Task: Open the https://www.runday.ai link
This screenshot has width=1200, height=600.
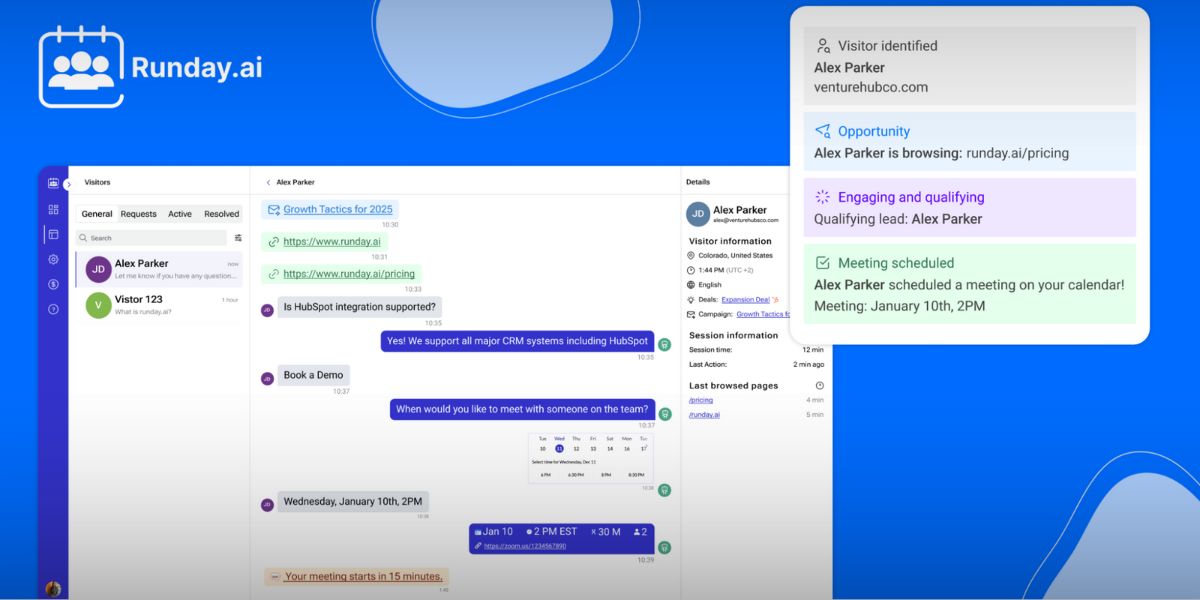Action: point(330,241)
